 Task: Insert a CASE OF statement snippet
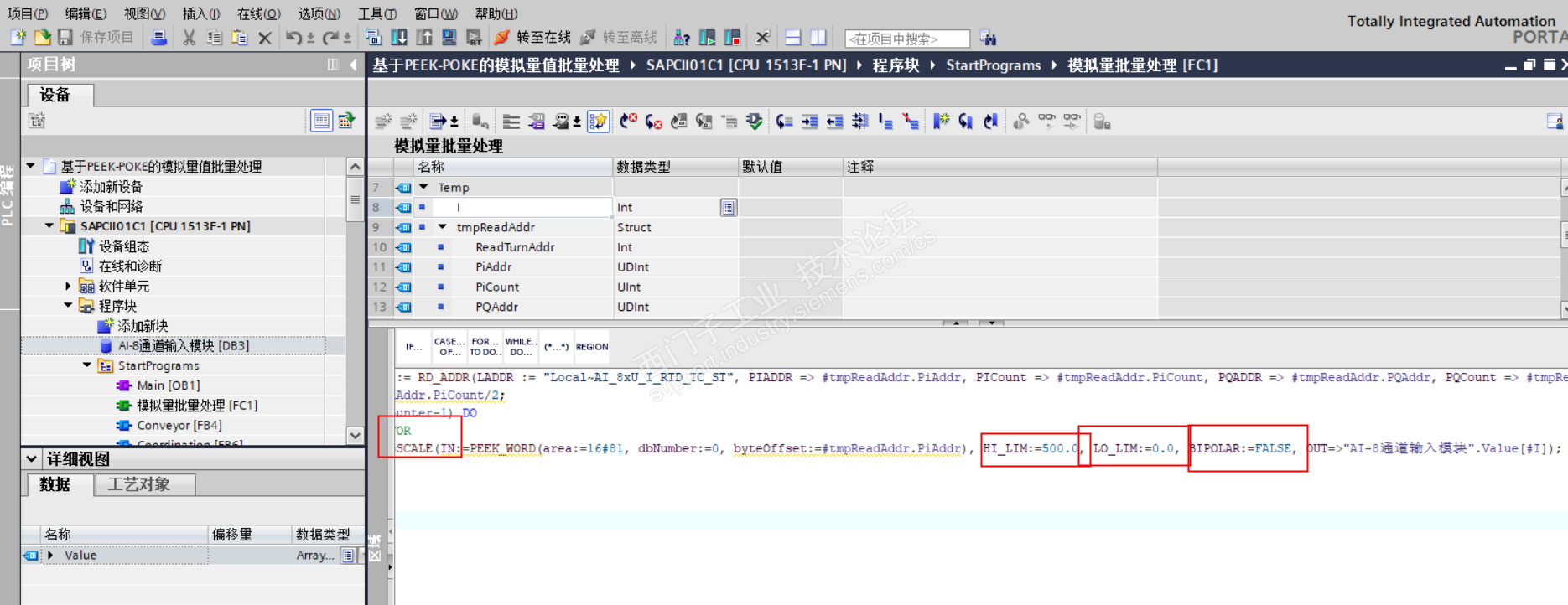[449, 346]
